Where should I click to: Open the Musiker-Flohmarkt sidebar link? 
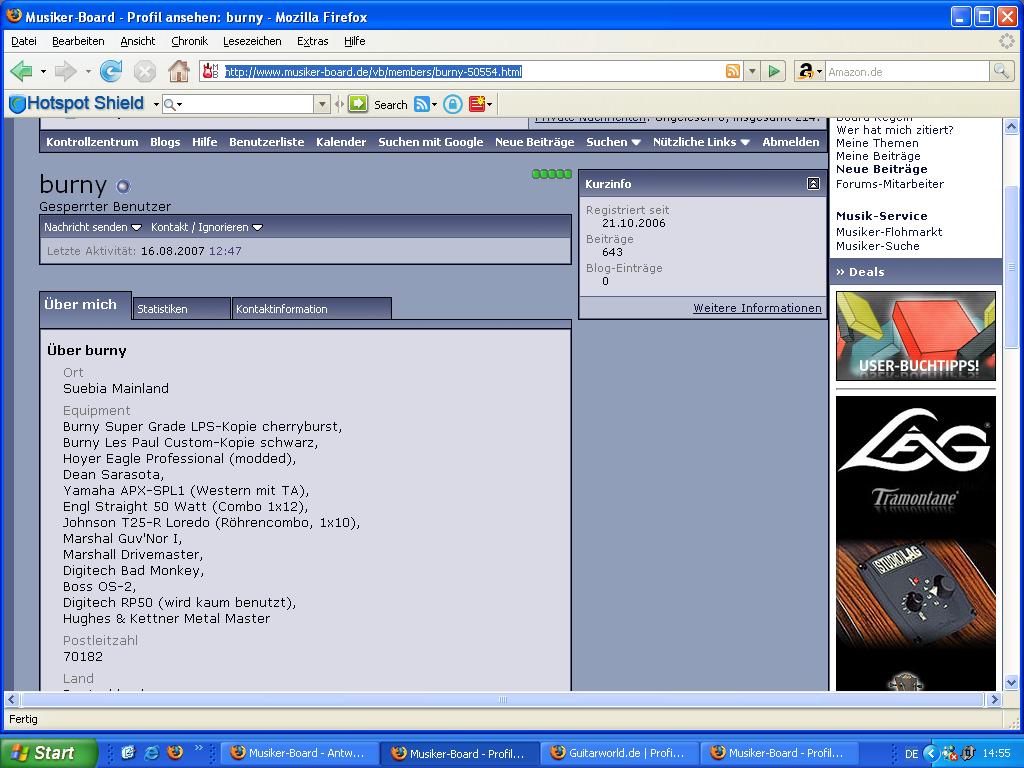[889, 232]
